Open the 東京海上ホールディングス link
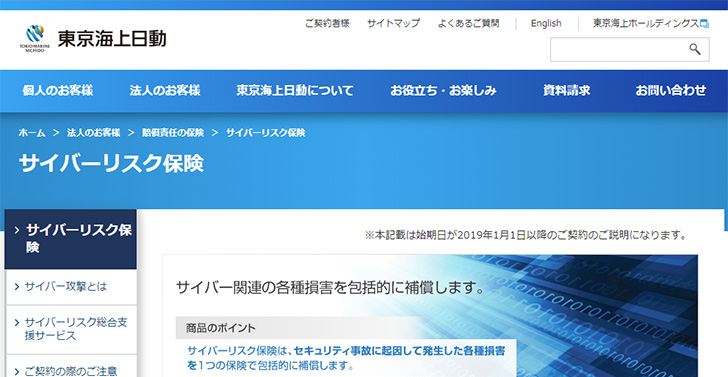728x377 pixels. pos(646,23)
